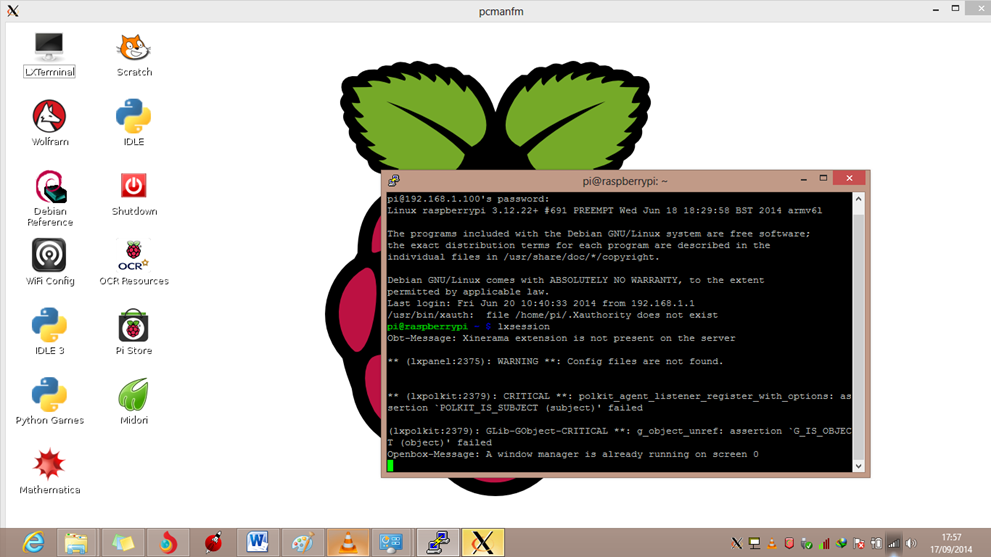Click the pcmanfm window title
The image size is (991, 557).
click(x=501, y=11)
